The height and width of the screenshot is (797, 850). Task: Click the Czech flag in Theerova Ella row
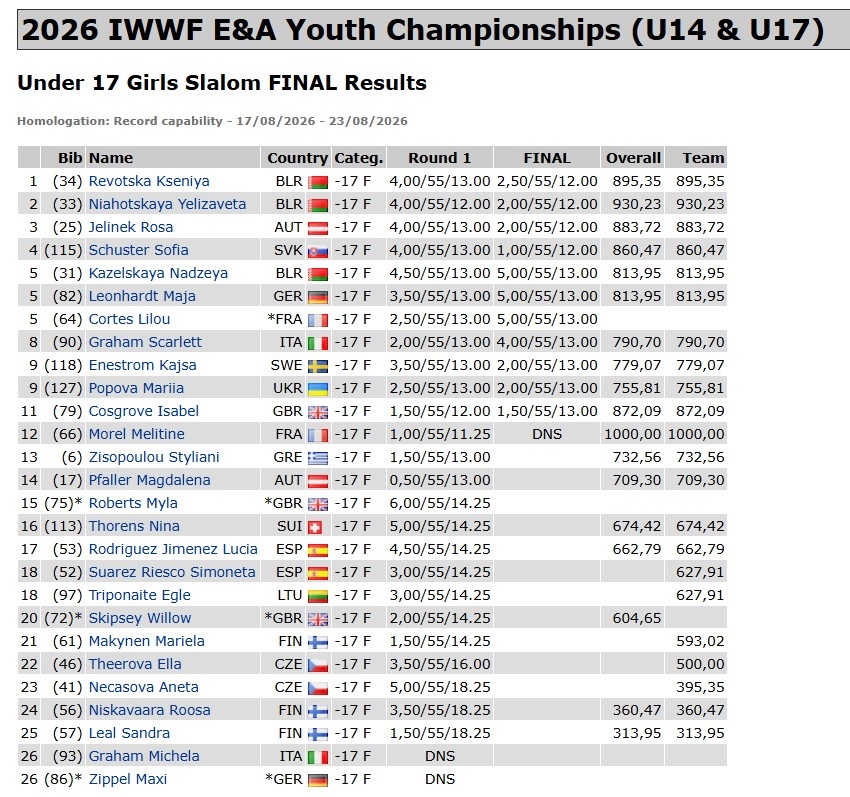pyautogui.click(x=318, y=665)
